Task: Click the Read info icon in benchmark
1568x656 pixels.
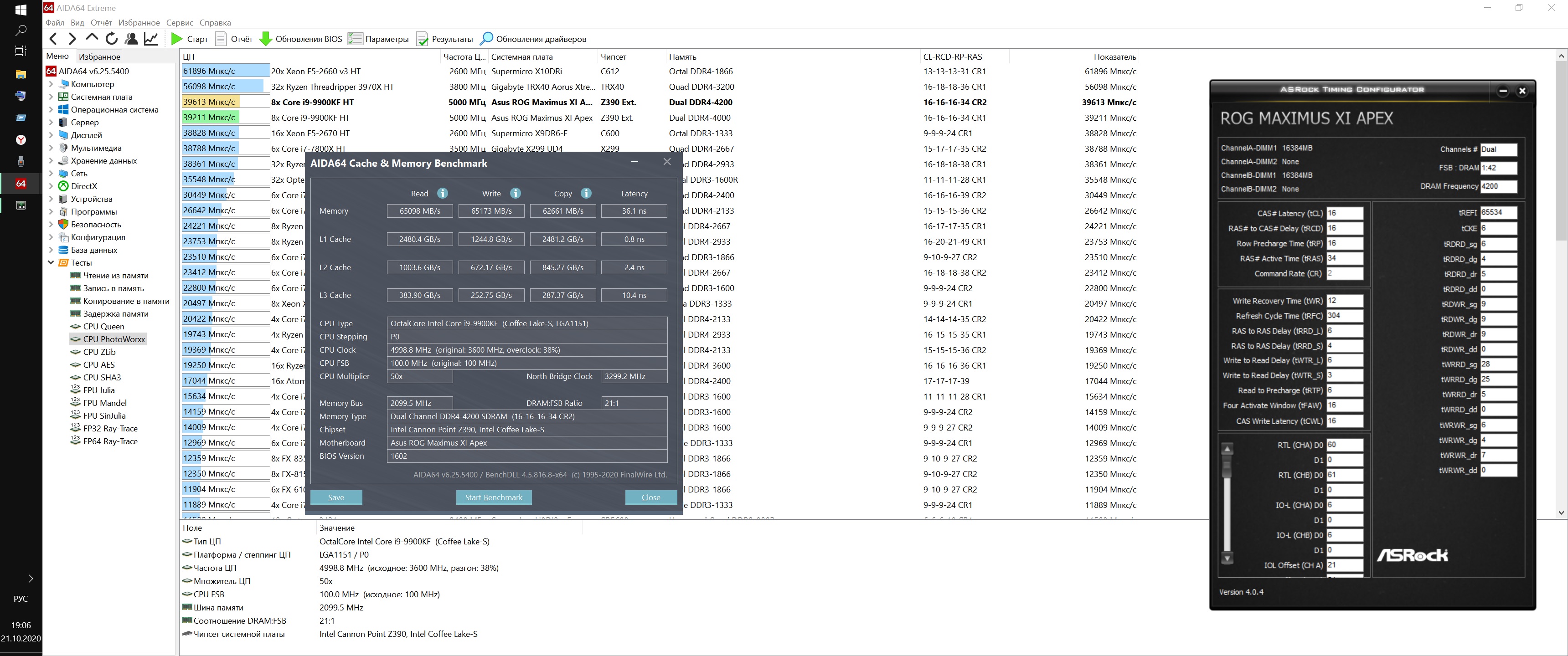Action: pyautogui.click(x=443, y=194)
